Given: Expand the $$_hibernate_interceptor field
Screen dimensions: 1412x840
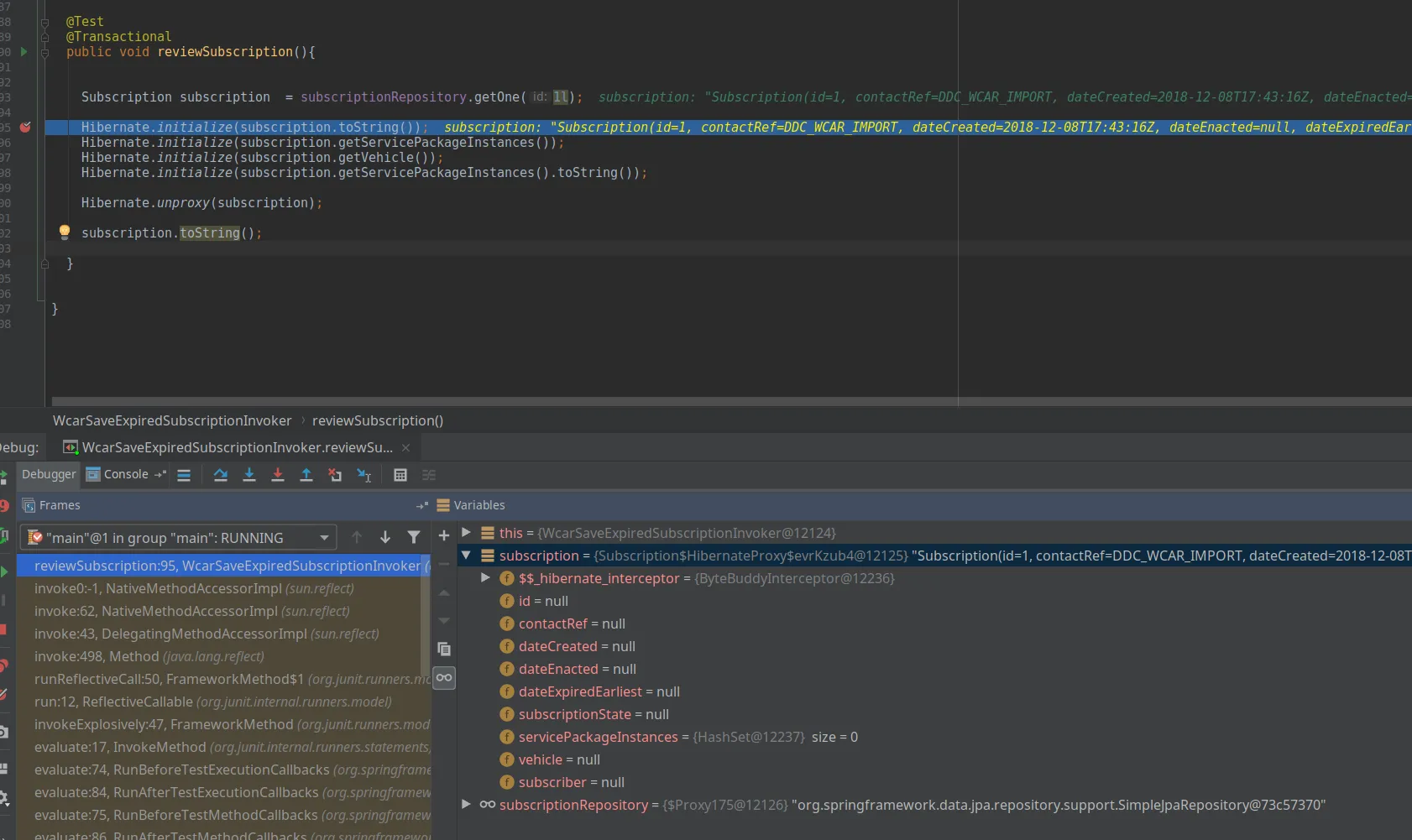Looking at the screenshot, I should pyautogui.click(x=485, y=578).
